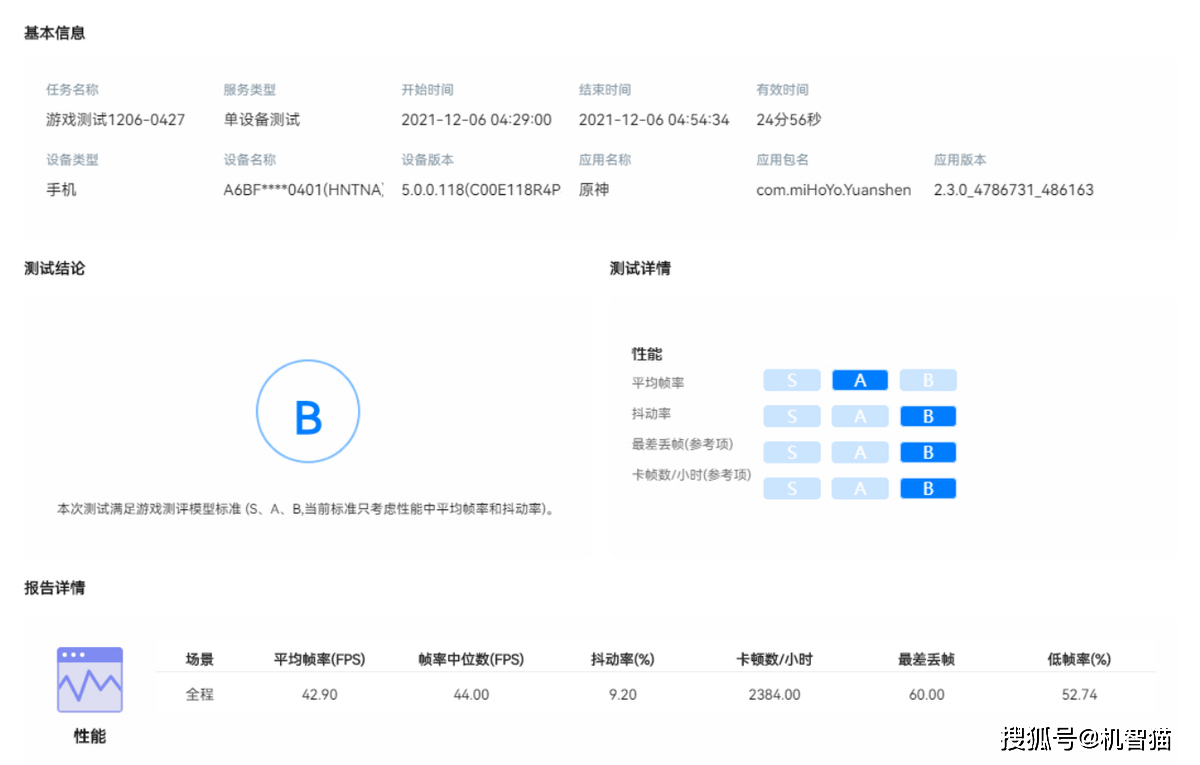Click the 服务类型 field label
The image size is (1200, 765).
tap(250, 90)
